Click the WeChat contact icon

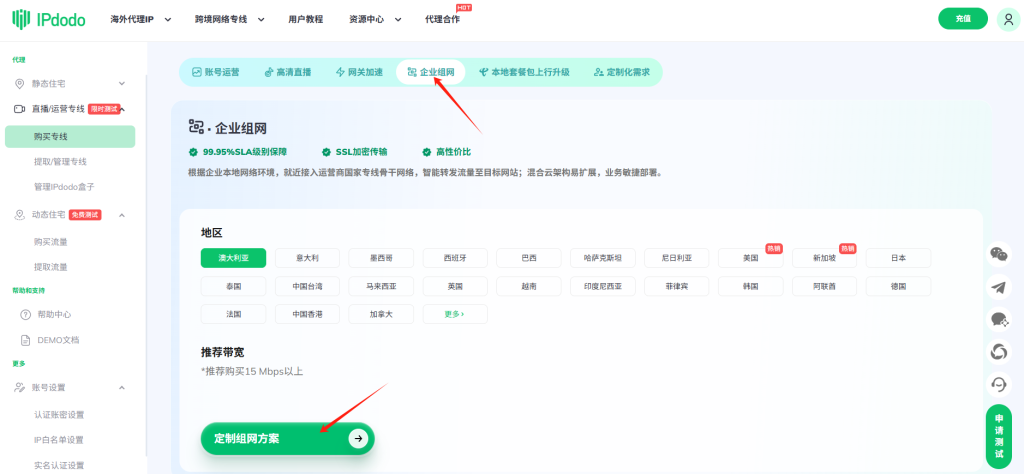tap(999, 254)
